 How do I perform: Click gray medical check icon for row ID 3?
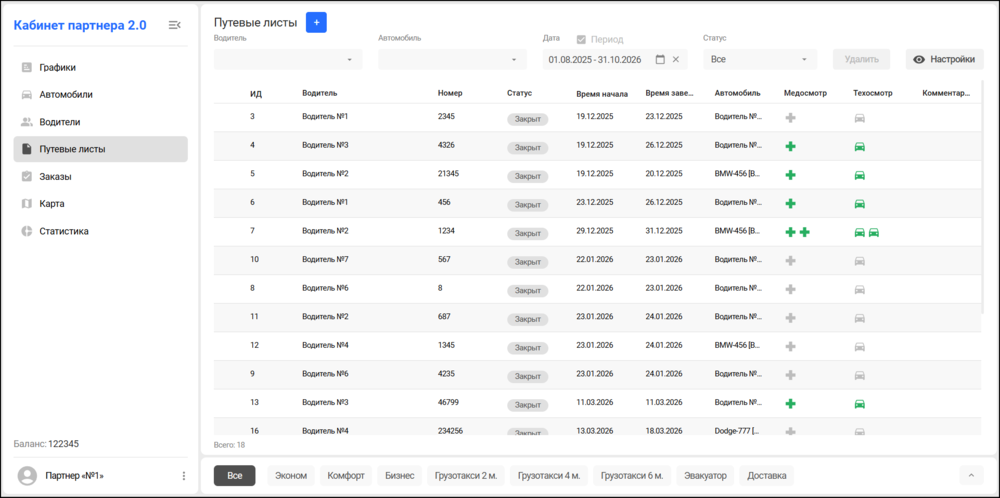pyautogui.click(x=790, y=118)
